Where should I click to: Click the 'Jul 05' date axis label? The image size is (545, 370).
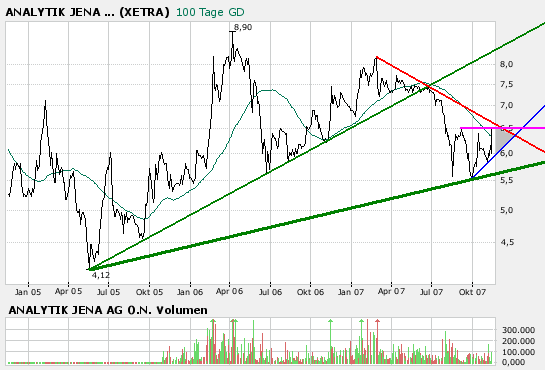(x=108, y=292)
